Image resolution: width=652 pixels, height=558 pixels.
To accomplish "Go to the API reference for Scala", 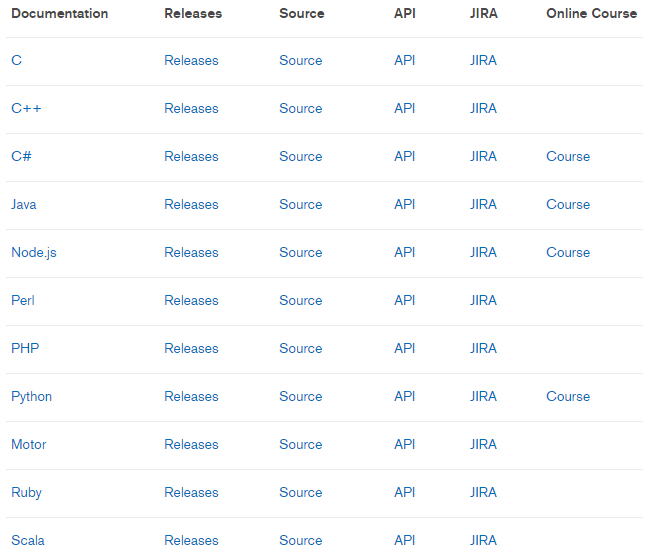I will [x=405, y=541].
